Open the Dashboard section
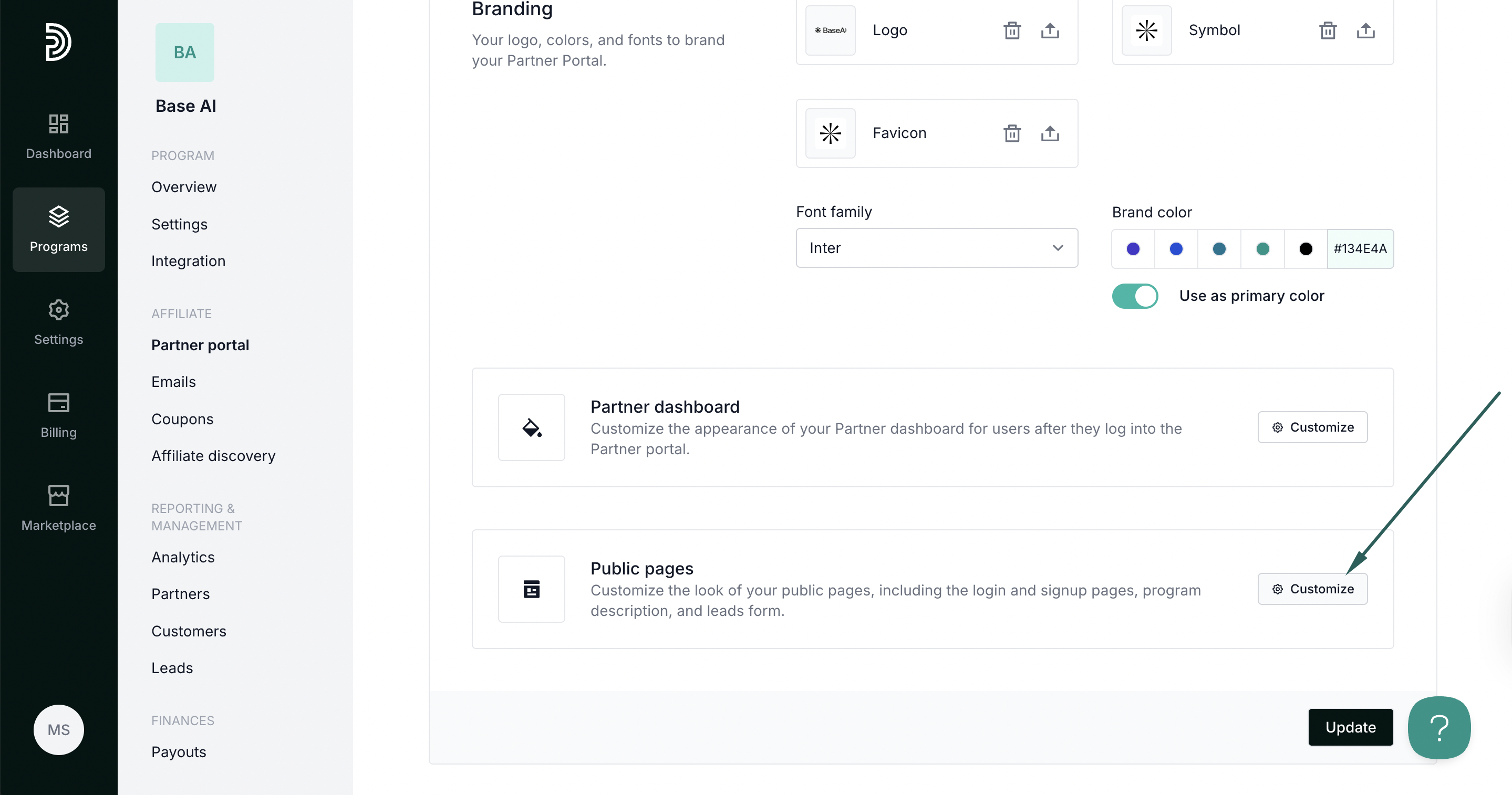 coord(59,137)
